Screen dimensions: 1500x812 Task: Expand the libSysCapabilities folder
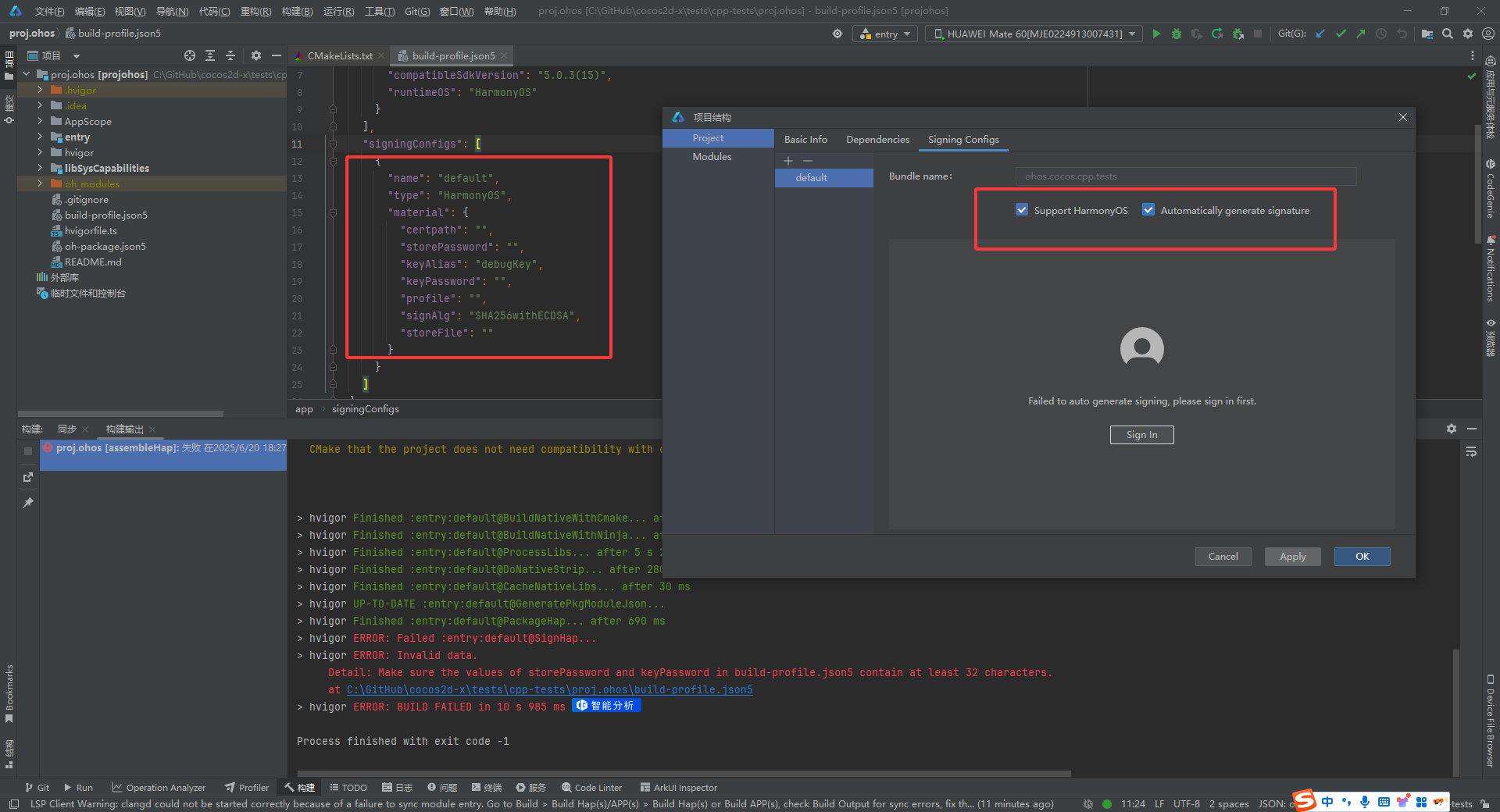(x=40, y=168)
